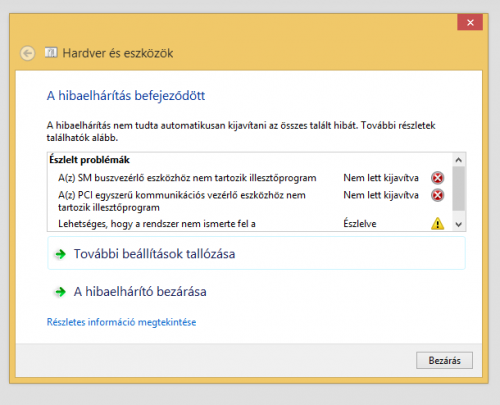Click the problem list scrollbar thumb
The image size is (500, 405).
click(459, 189)
